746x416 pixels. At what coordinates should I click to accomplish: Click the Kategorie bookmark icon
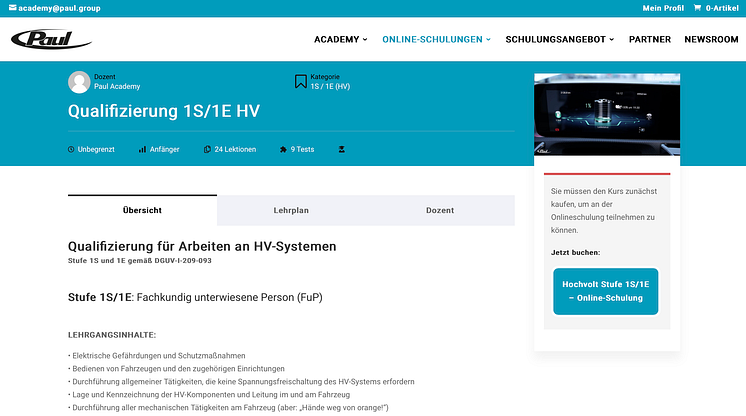coord(300,81)
